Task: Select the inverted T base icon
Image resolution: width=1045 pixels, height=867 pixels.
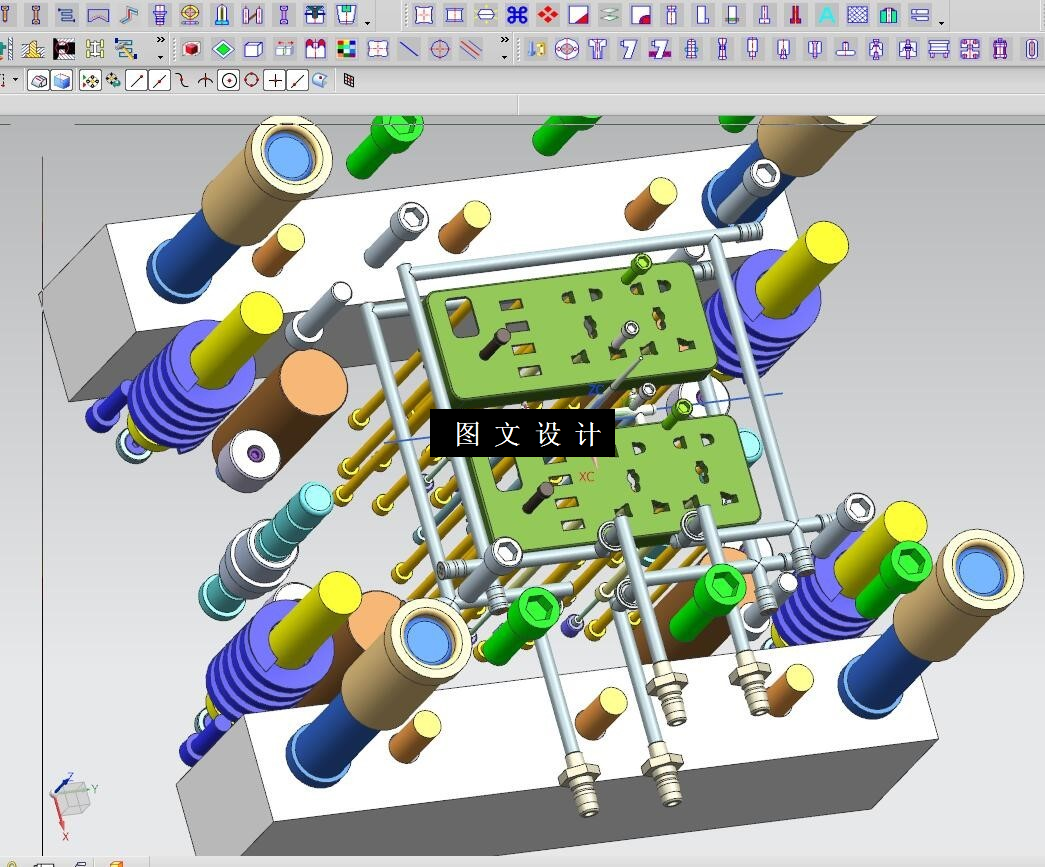Action: [846, 49]
